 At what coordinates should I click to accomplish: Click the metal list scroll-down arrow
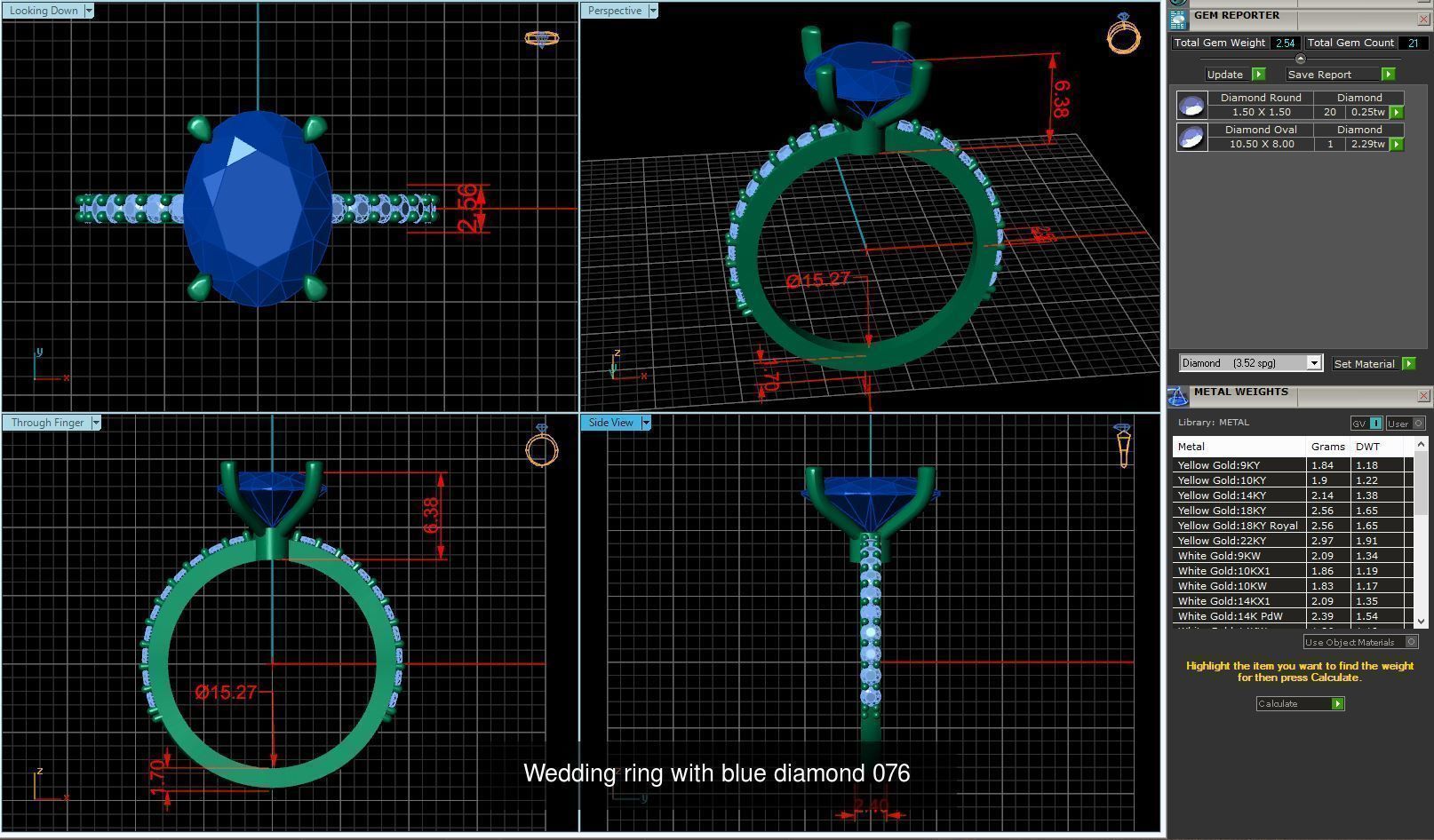click(1420, 622)
